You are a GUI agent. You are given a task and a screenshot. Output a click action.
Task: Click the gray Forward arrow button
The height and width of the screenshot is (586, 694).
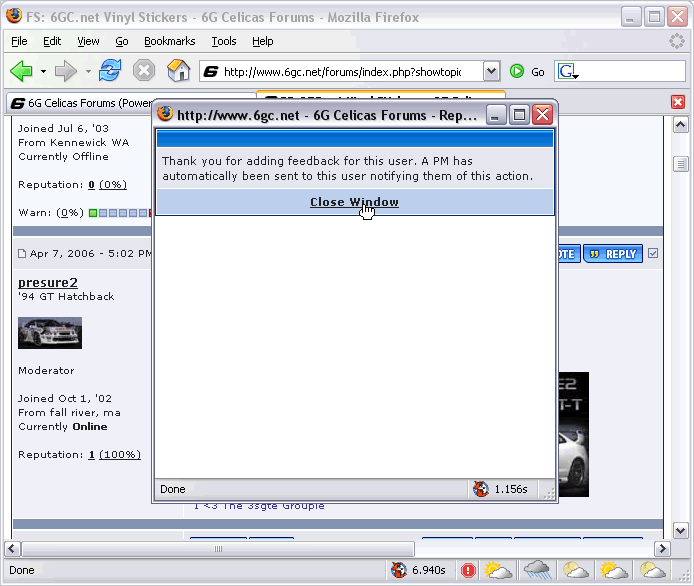tap(66, 71)
